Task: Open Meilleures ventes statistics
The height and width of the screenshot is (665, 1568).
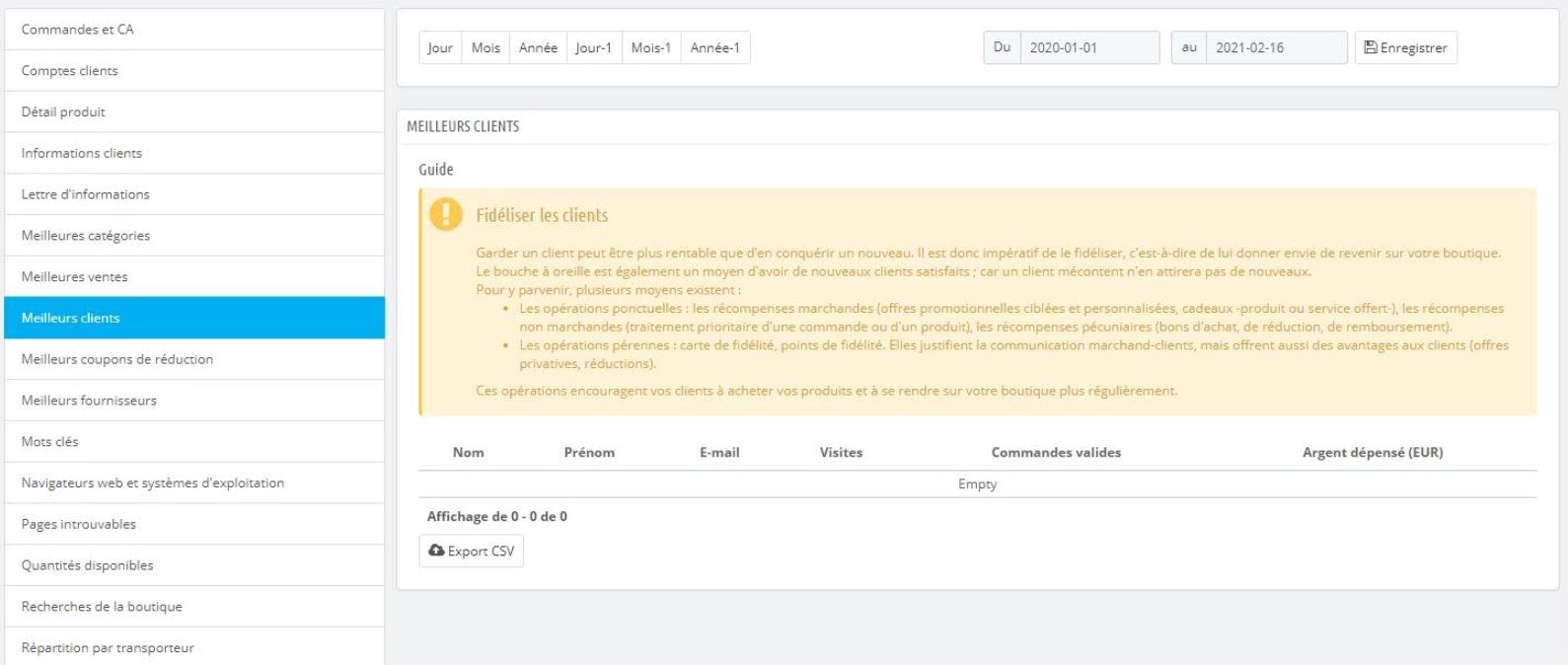Action: click(x=194, y=277)
